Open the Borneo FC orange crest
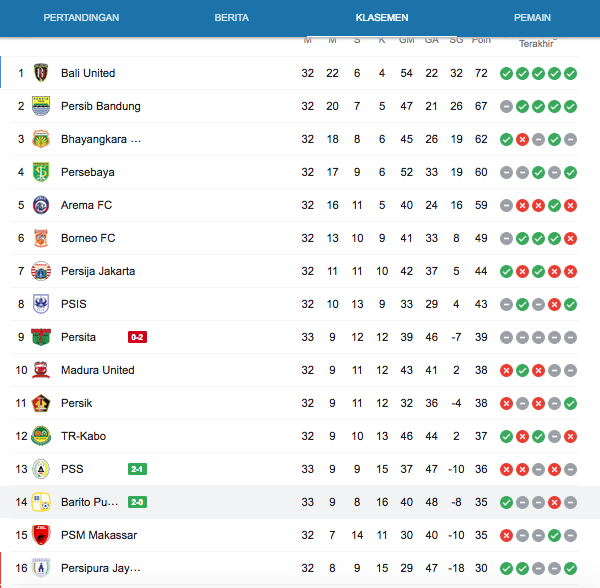This screenshot has width=600, height=588. [x=41, y=238]
